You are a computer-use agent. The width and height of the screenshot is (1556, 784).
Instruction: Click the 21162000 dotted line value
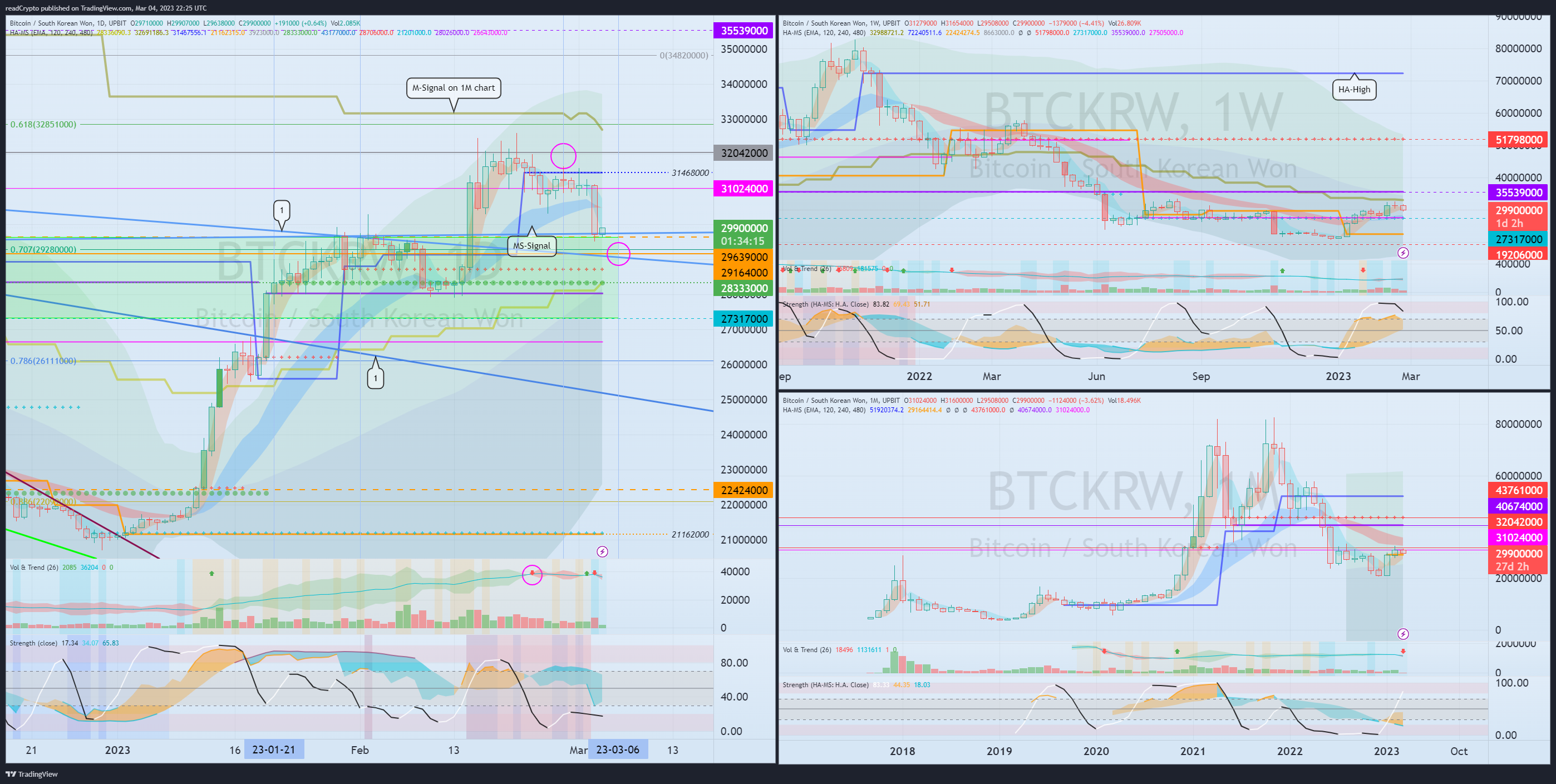[x=691, y=535]
